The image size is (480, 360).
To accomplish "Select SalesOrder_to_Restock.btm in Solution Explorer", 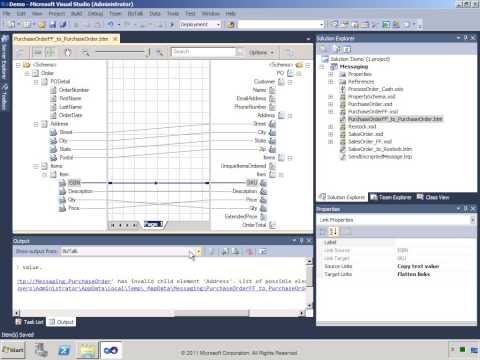I will point(380,149).
